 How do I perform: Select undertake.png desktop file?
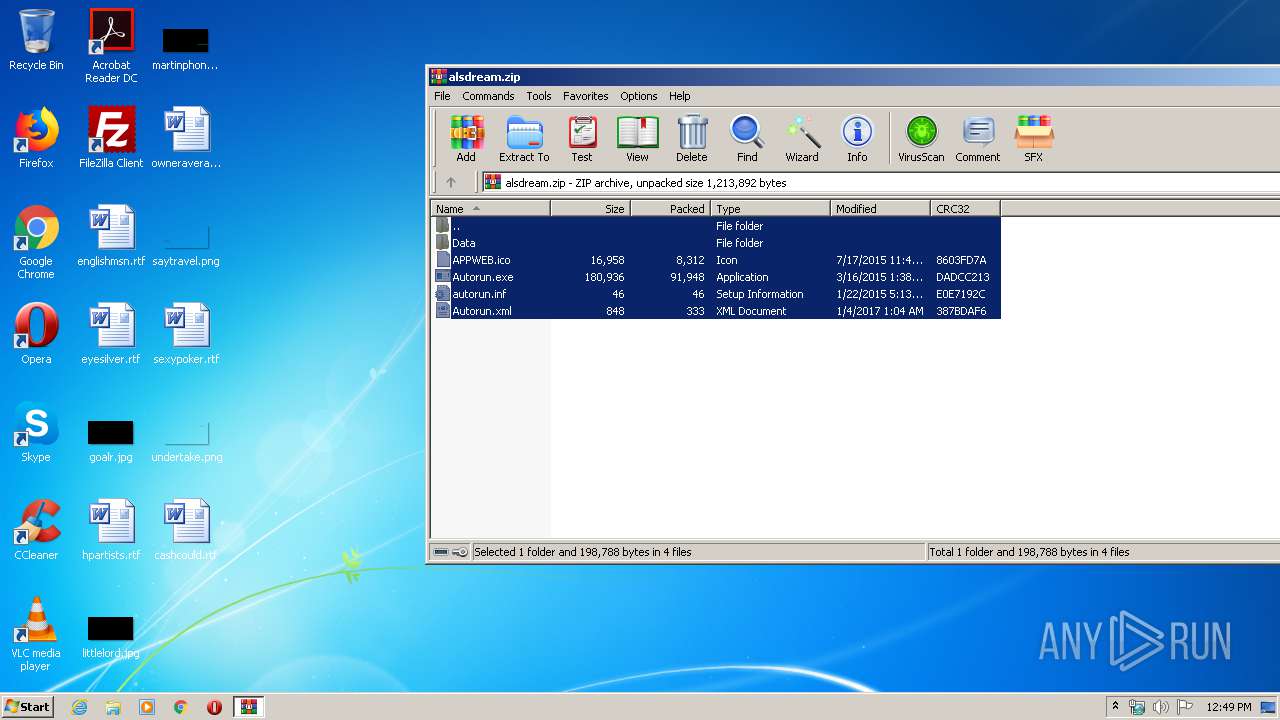pos(186,440)
